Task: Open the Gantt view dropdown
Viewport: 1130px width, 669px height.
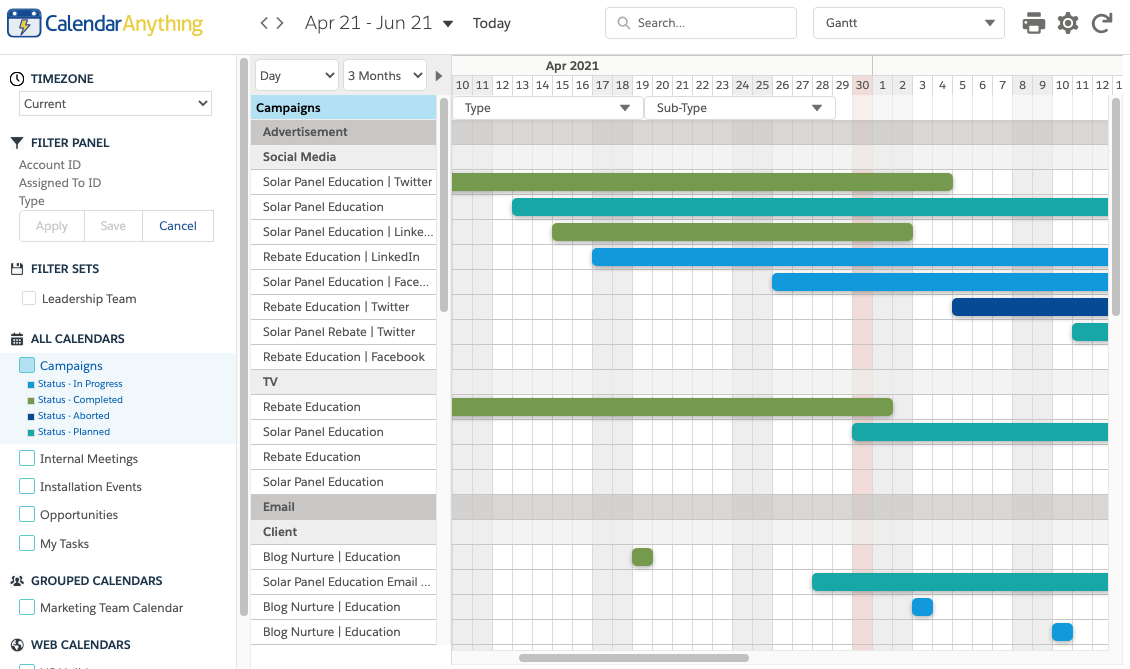Action: pyautogui.click(x=908, y=23)
